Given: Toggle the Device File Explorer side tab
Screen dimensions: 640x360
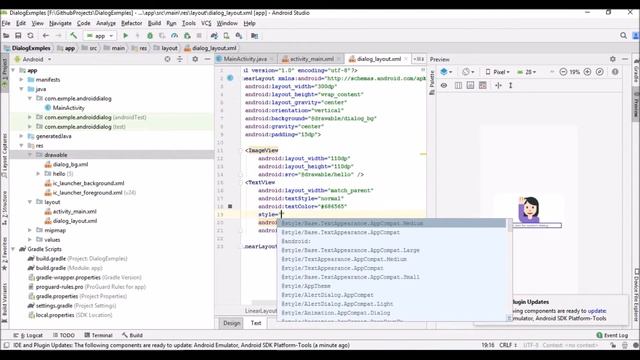Looking at the screenshot, I should click(x=636, y=295).
